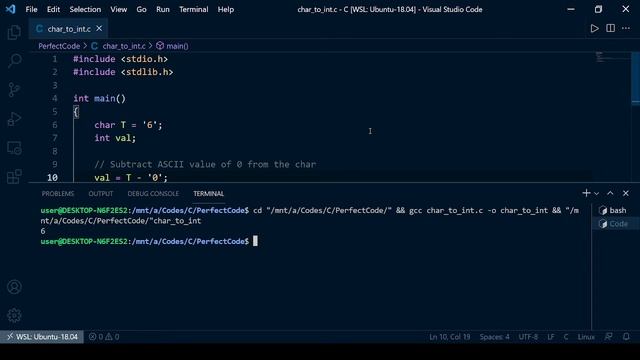This screenshot has width=640, height=360.
Task: Click the feedback icon in status bar
Action: coord(609,337)
